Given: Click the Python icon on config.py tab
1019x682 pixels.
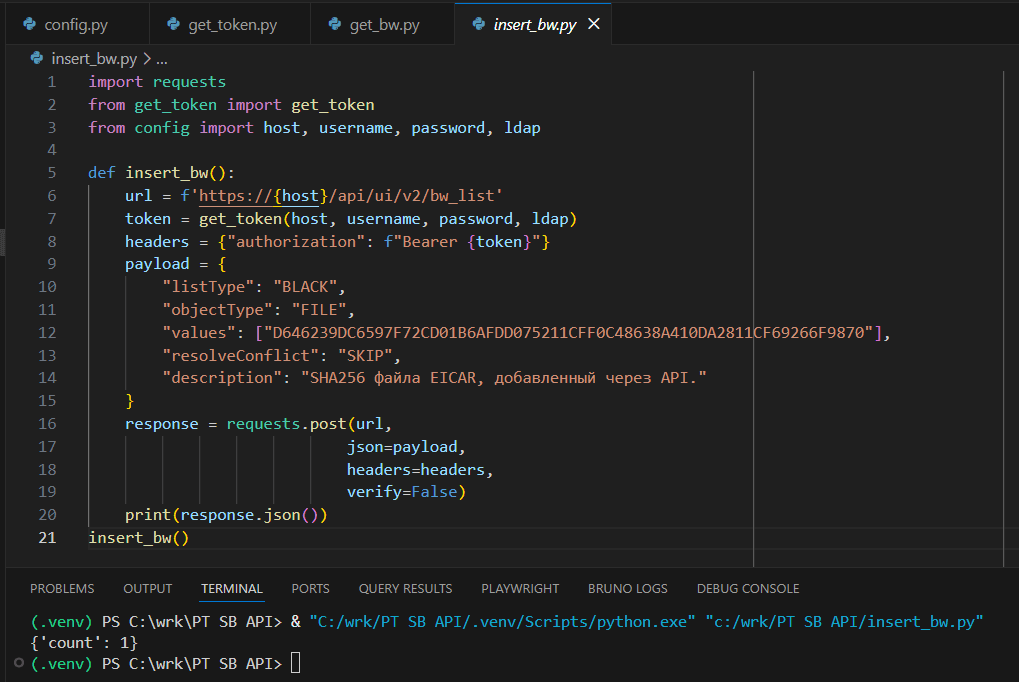Looking at the screenshot, I should click(x=29, y=24).
